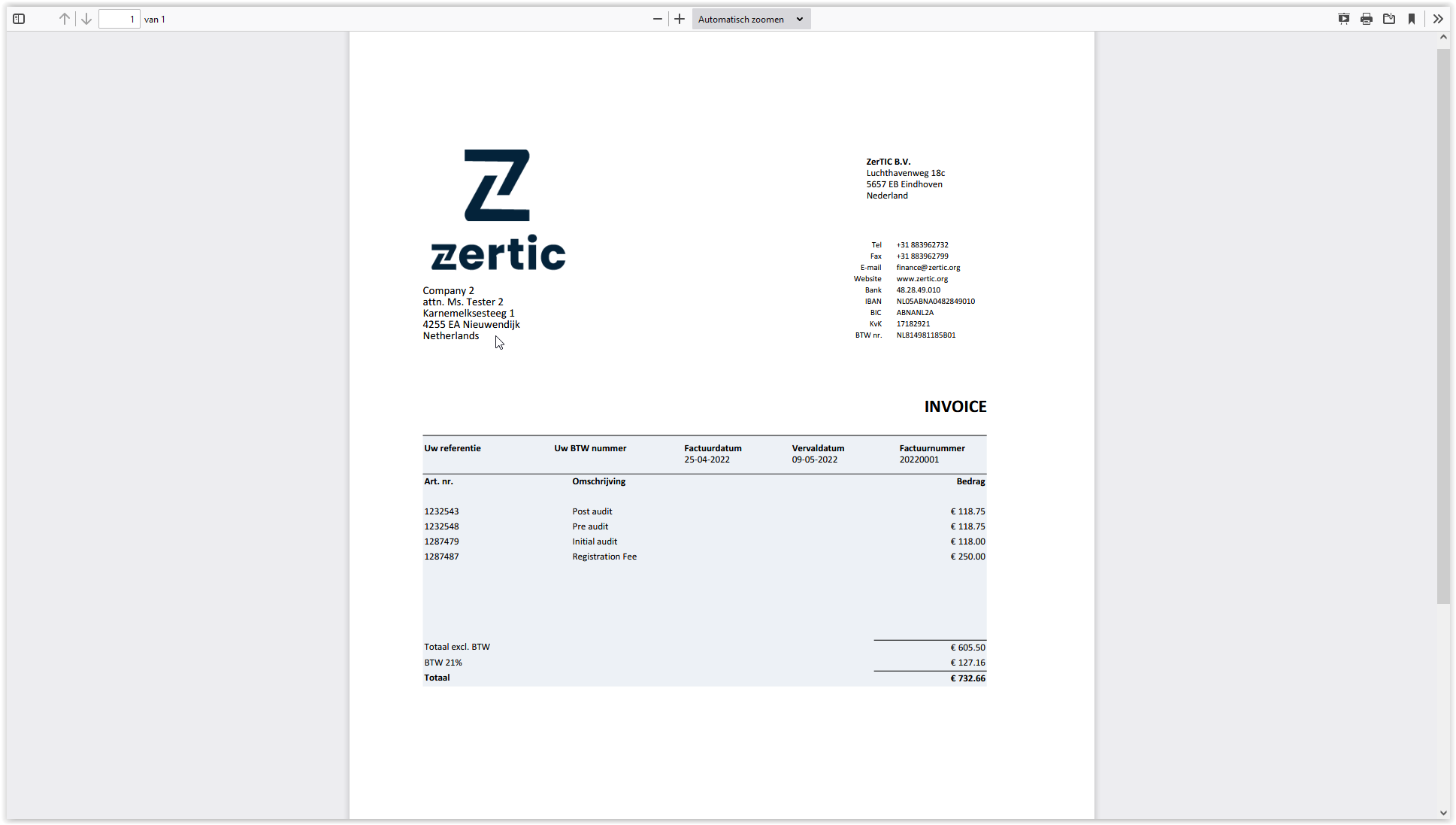Viewport: 1456px width, 825px height.
Task: Click the scrollbar up arrow
Action: point(1443,37)
